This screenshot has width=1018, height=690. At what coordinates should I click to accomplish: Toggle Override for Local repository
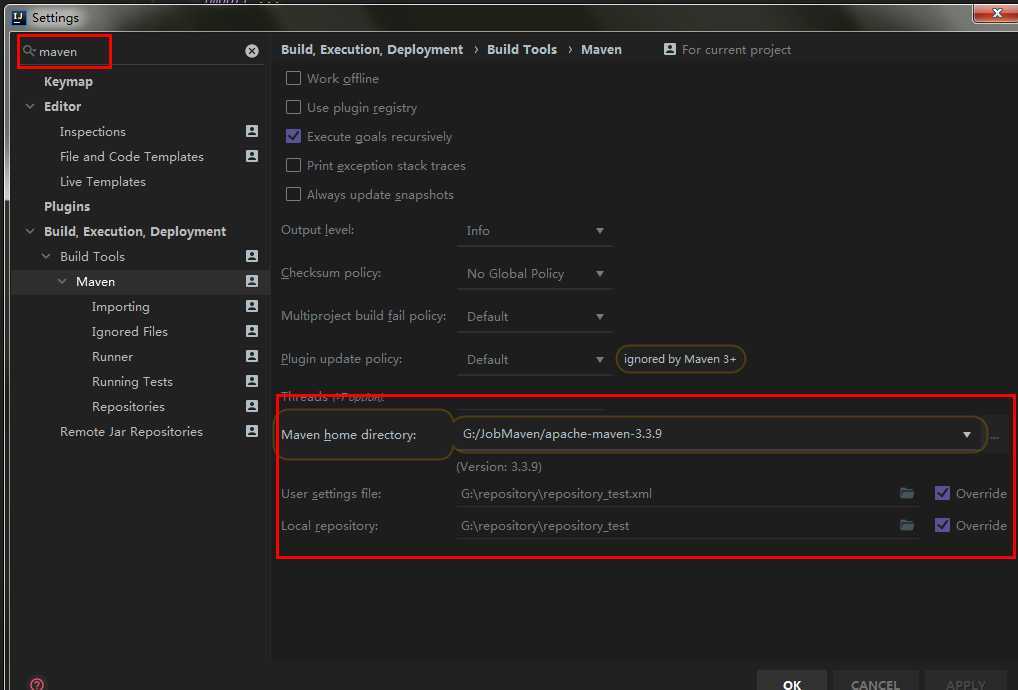[942, 525]
